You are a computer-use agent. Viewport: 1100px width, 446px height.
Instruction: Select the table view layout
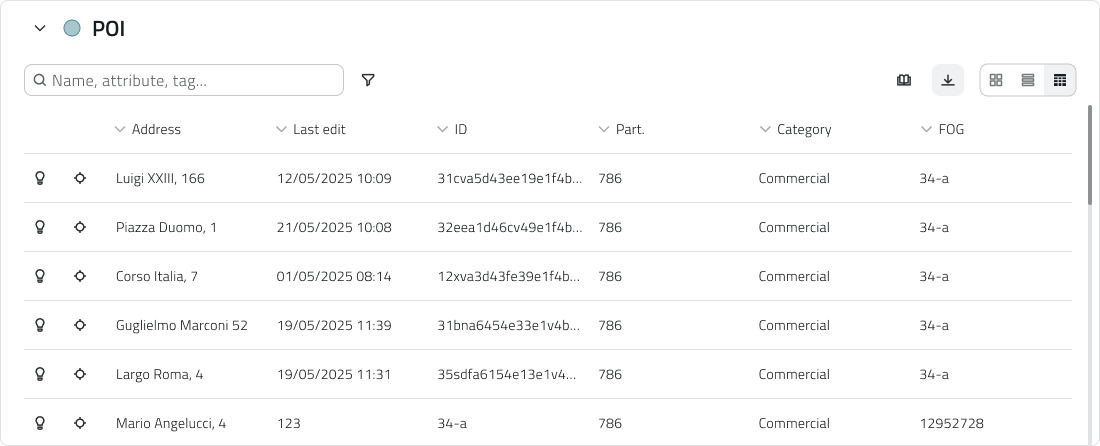(1060, 80)
